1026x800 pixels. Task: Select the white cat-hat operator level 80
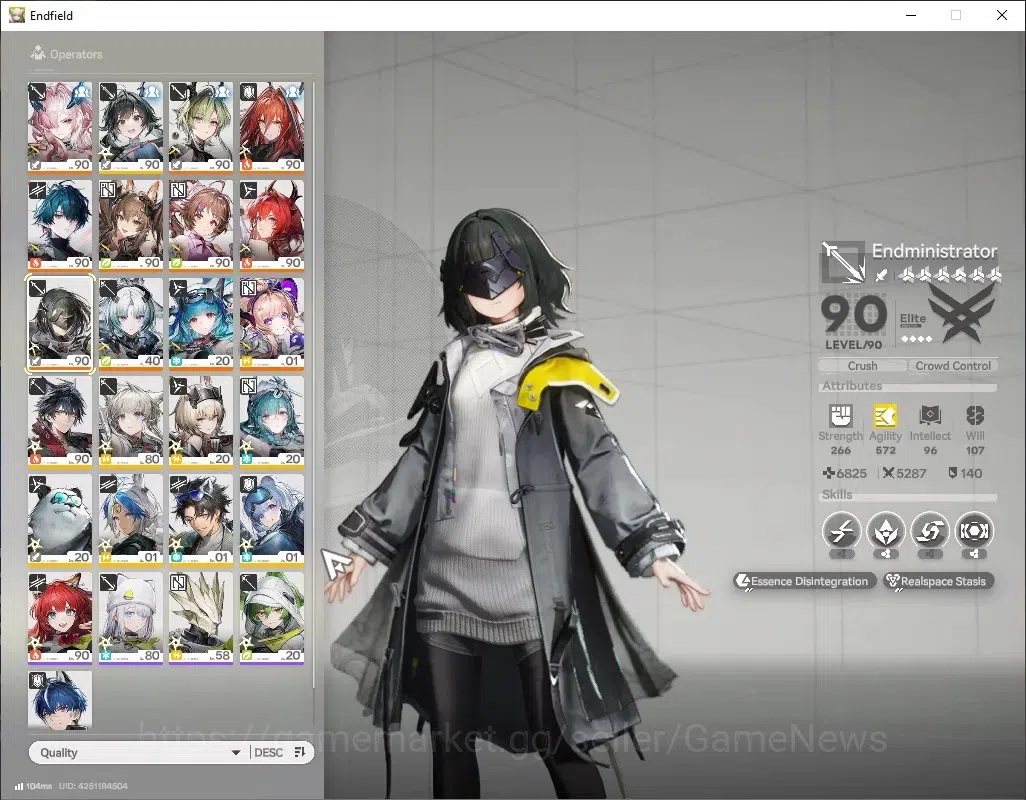130,618
